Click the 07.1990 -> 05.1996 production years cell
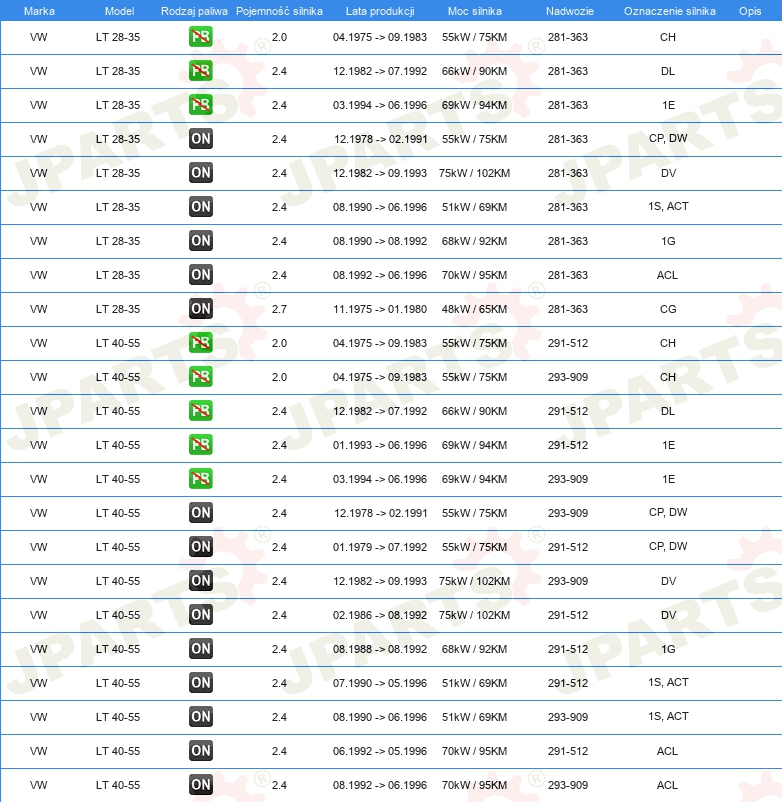 tap(380, 683)
